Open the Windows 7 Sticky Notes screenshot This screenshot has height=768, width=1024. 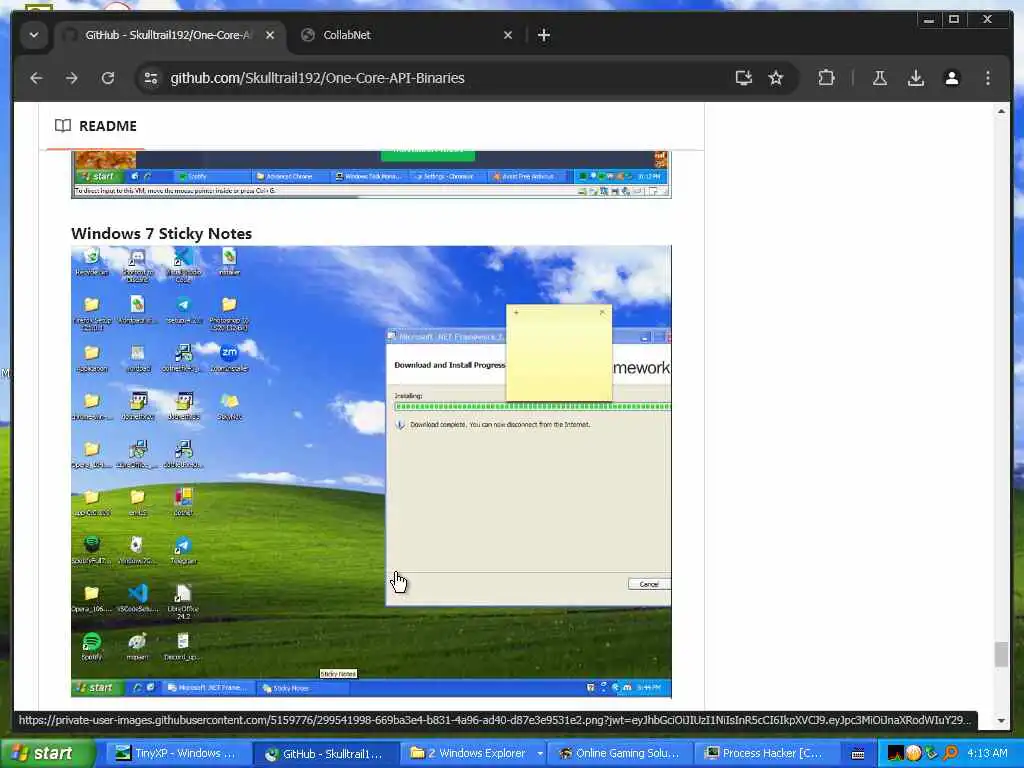[371, 472]
